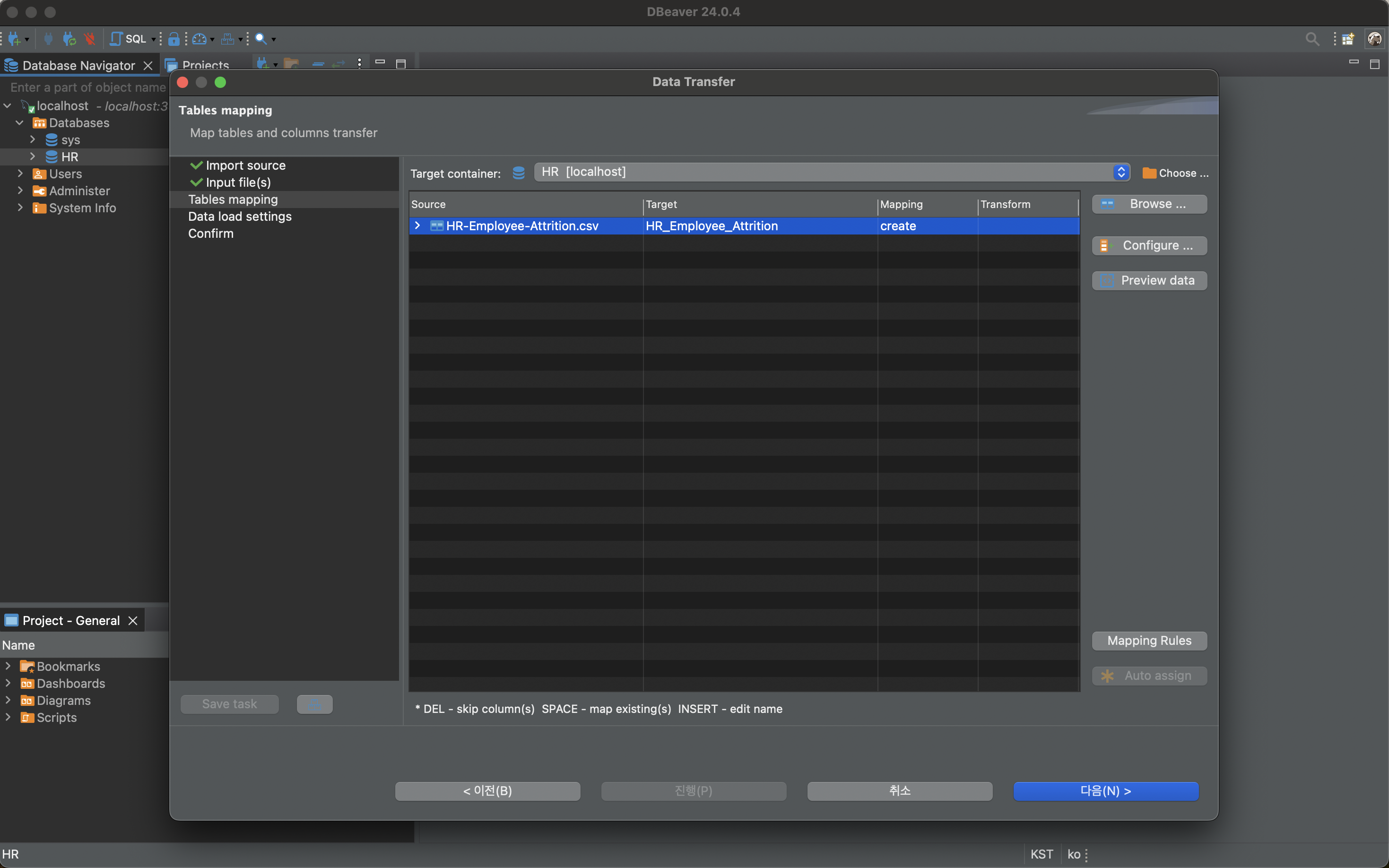1389x868 pixels.
Task: Select the Scripts folder in project tree
Action: 56,718
